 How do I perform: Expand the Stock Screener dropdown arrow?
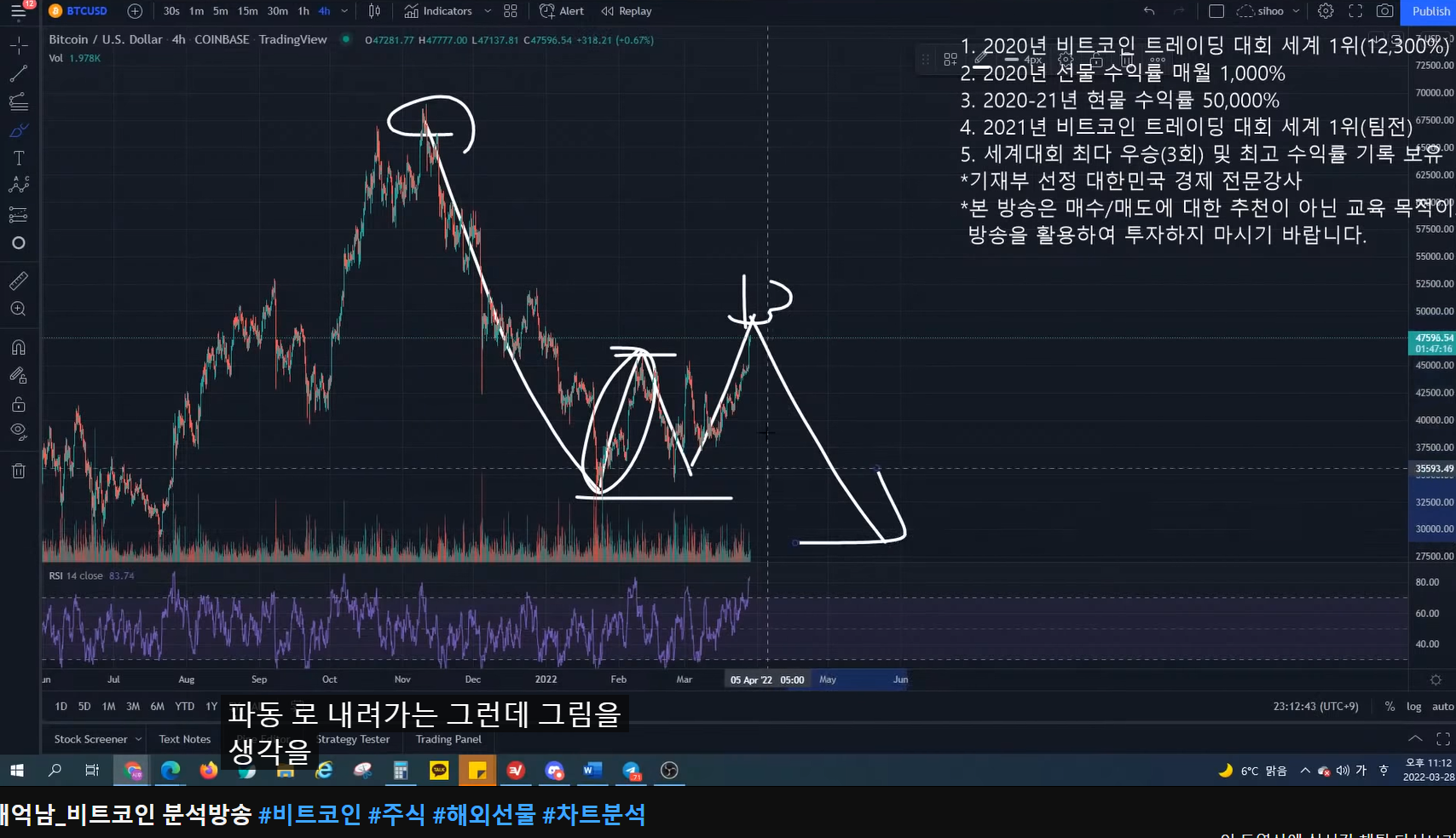pyautogui.click(x=138, y=739)
